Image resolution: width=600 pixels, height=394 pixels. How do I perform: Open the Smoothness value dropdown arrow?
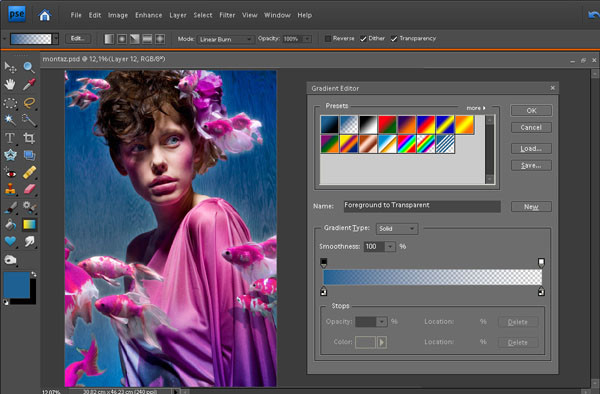tap(390, 247)
